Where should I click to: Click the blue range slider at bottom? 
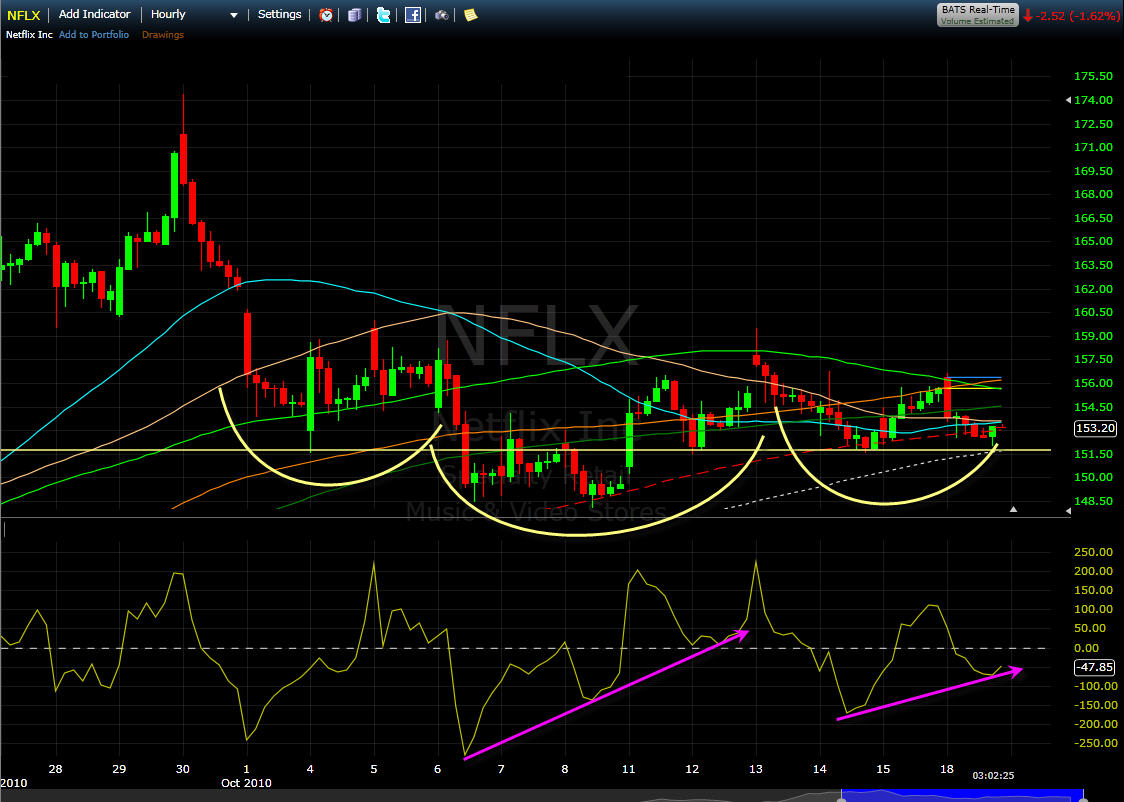pyautogui.click(x=963, y=795)
